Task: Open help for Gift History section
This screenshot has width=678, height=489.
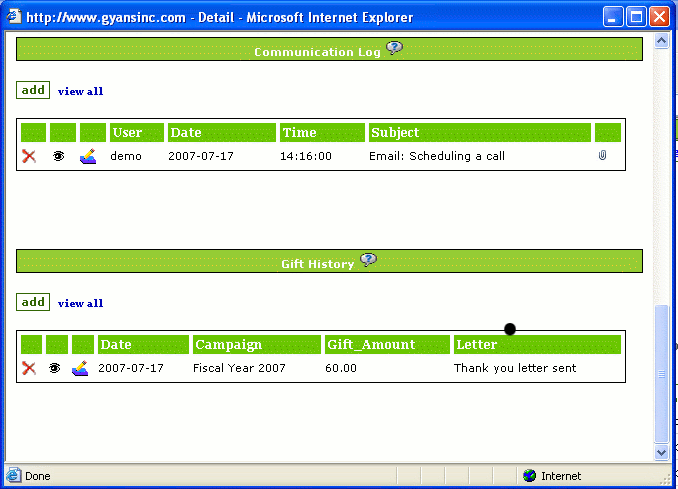Action: (x=368, y=260)
